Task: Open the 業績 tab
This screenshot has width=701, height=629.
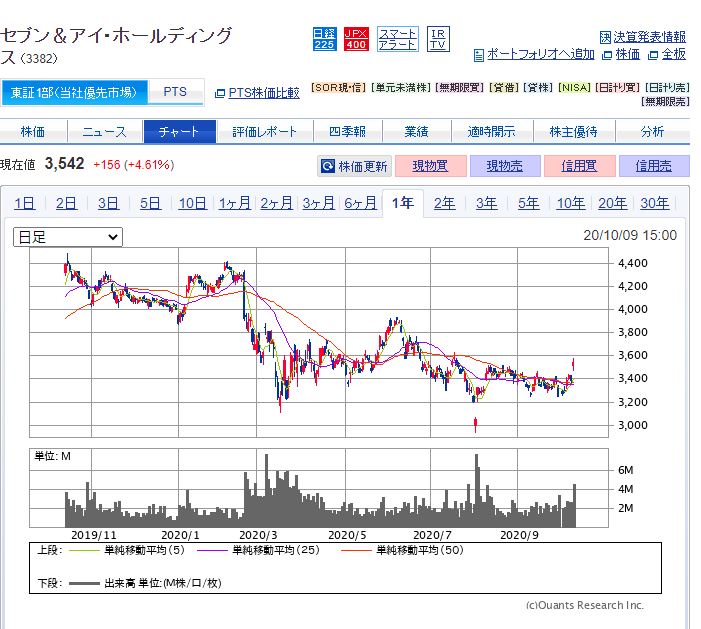Action: (x=416, y=131)
